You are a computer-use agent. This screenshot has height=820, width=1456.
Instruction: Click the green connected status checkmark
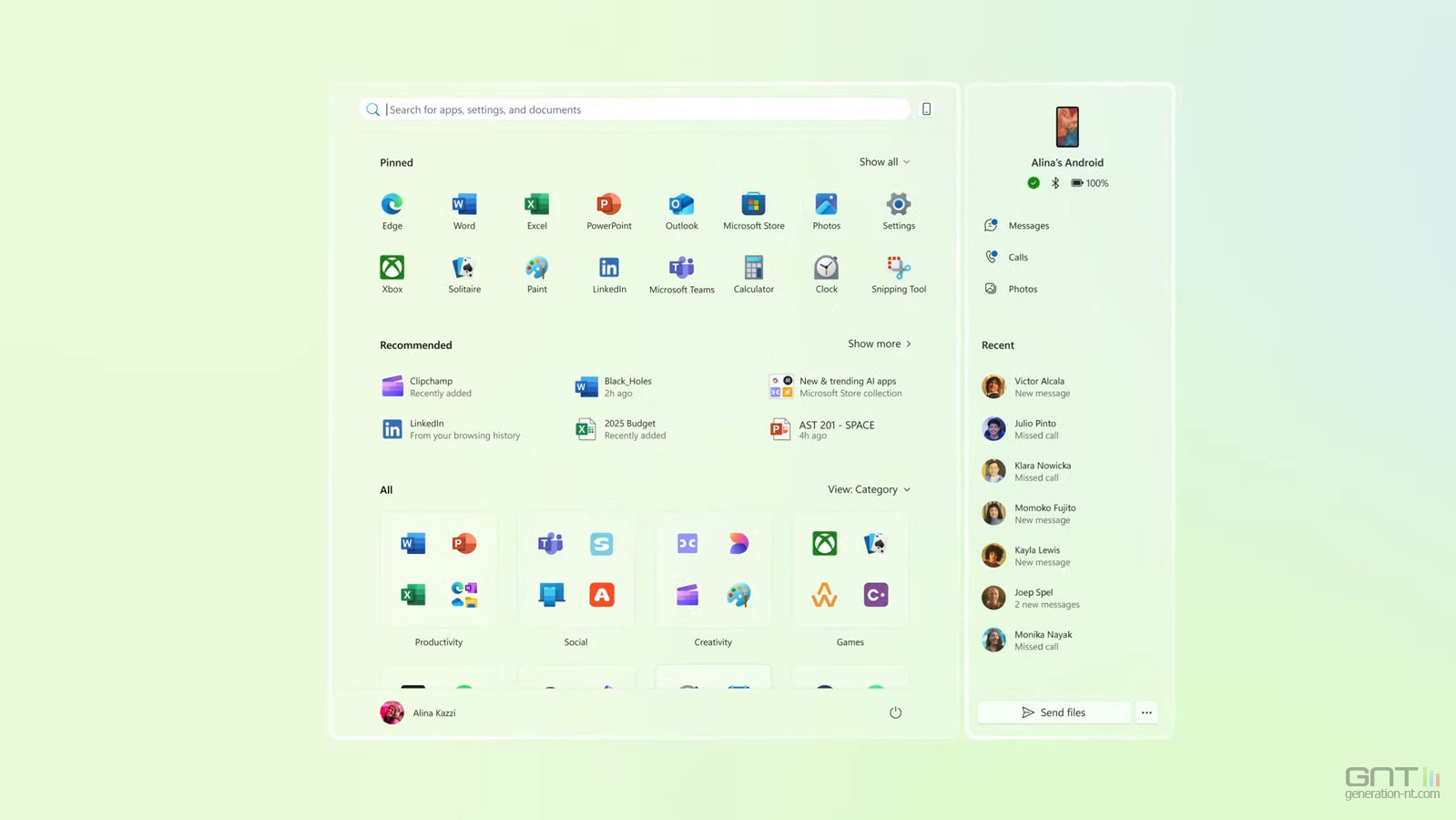tap(1033, 183)
